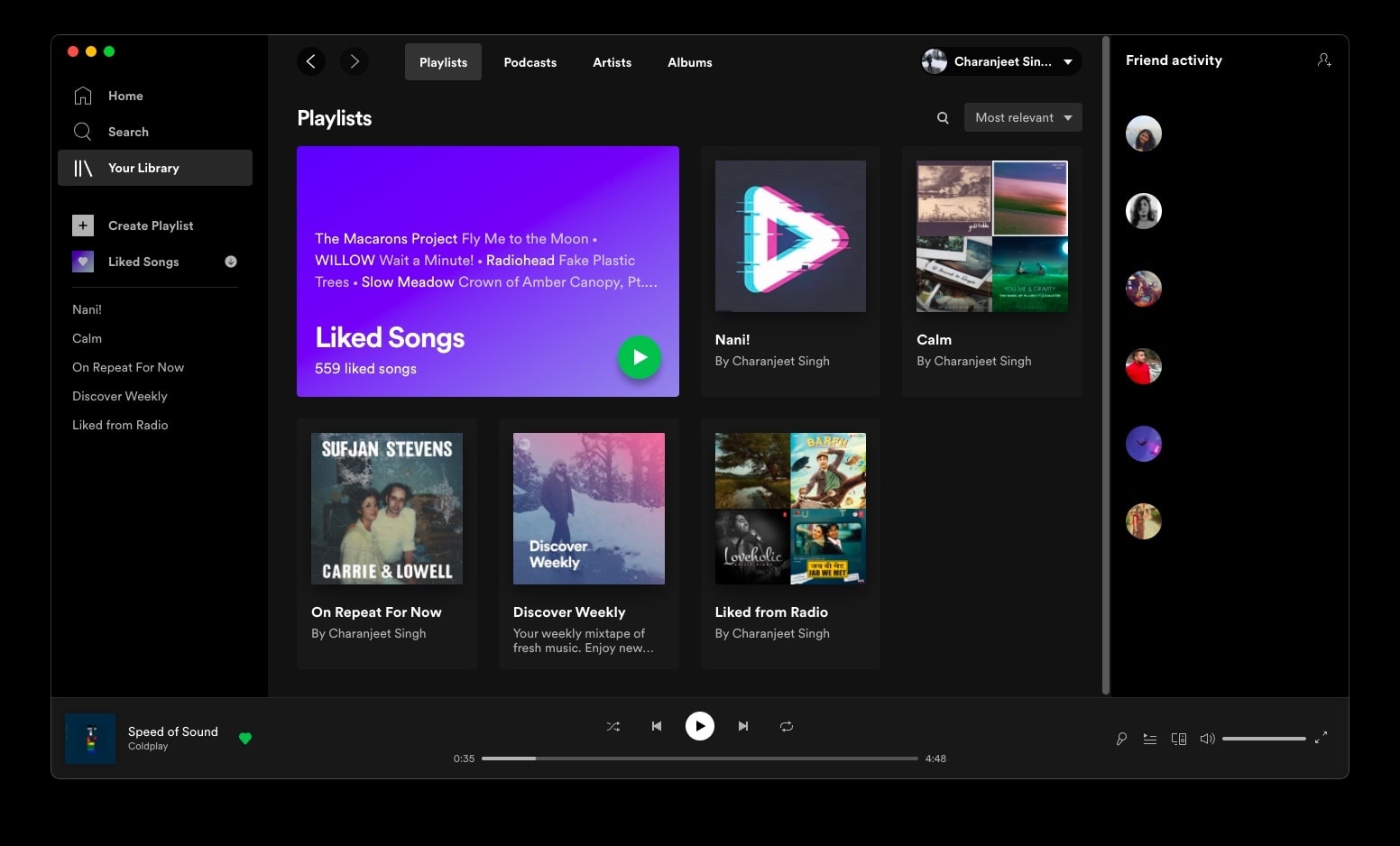Viewport: 1400px width, 846px height.
Task: Unlike Speed of Sound heart icon
Action: click(x=245, y=738)
